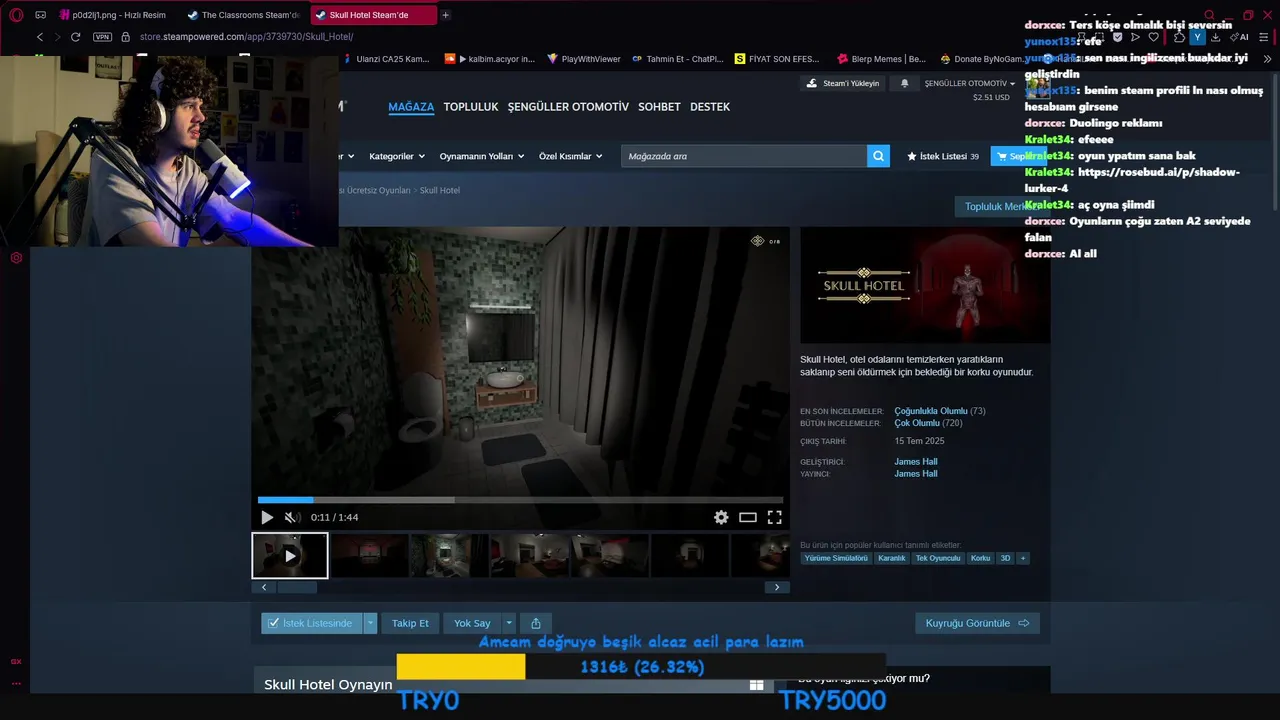This screenshot has height=720, width=1280.
Task: Open publisher James Hall link
Action: pyautogui.click(x=916, y=474)
